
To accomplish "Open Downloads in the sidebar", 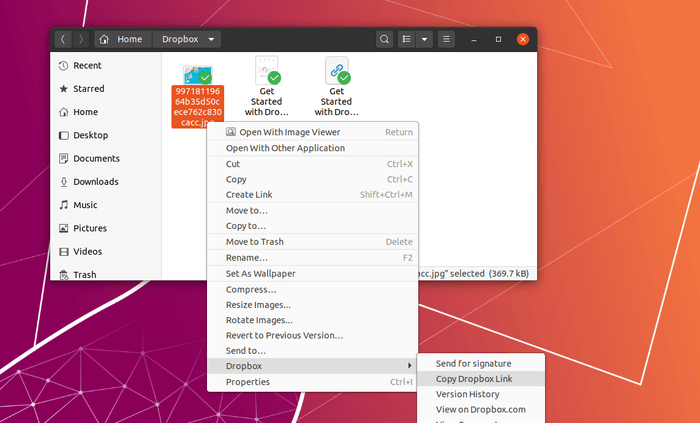I will pyautogui.click(x=106, y=182).
